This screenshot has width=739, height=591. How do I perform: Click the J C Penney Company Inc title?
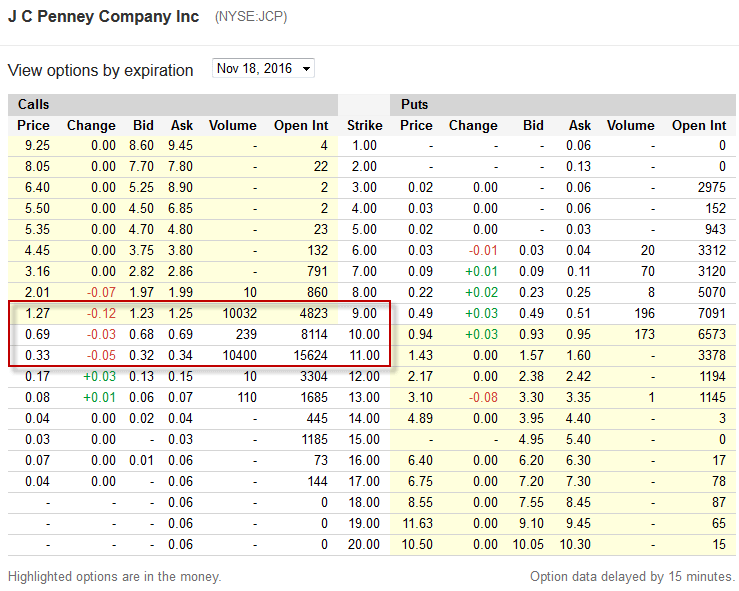click(104, 16)
